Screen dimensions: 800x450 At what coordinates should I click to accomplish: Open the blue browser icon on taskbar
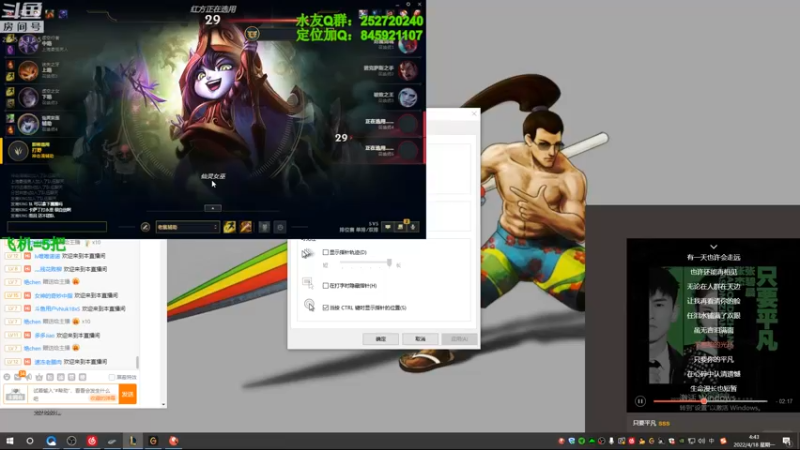pyautogui.click(x=51, y=441)
